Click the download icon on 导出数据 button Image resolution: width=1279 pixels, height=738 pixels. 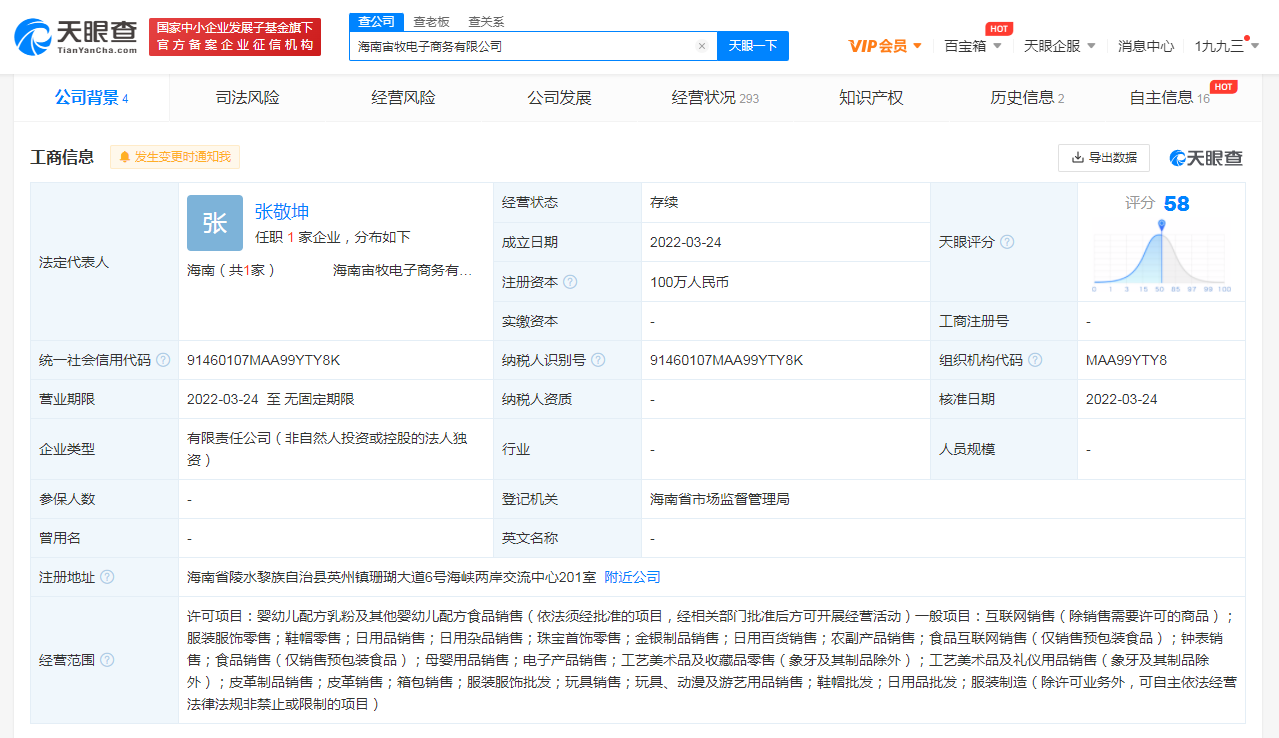click(x=1078, y=157)
